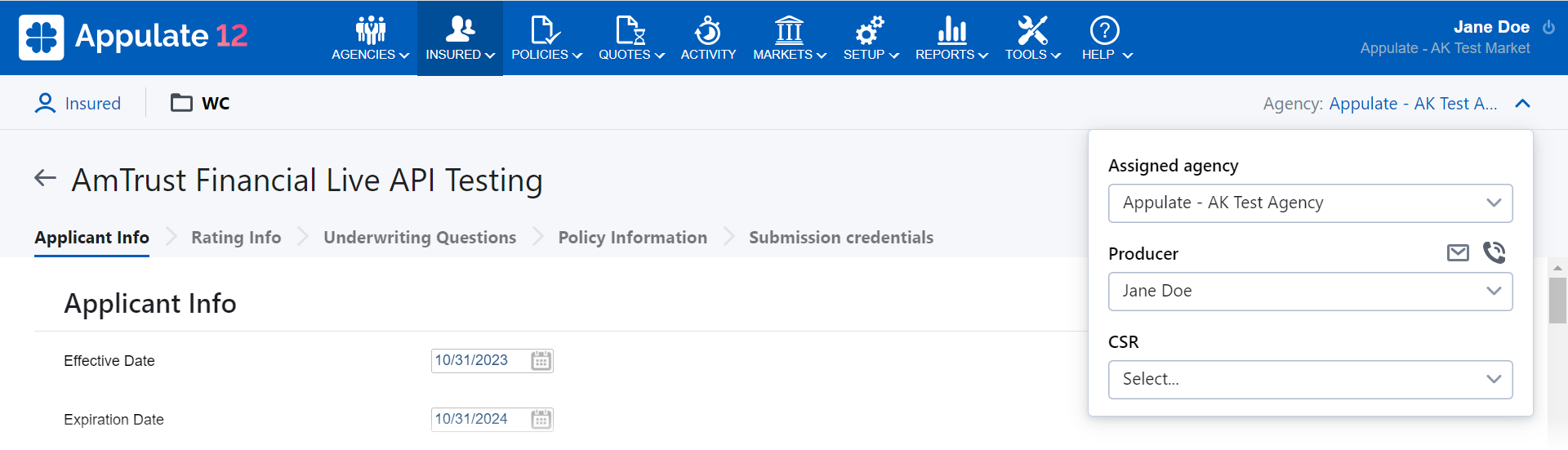Open the Effective Date calendar picker
The width and height of the screenshot is (1568, 450).
pyautogui.click(x=541, y=360)
